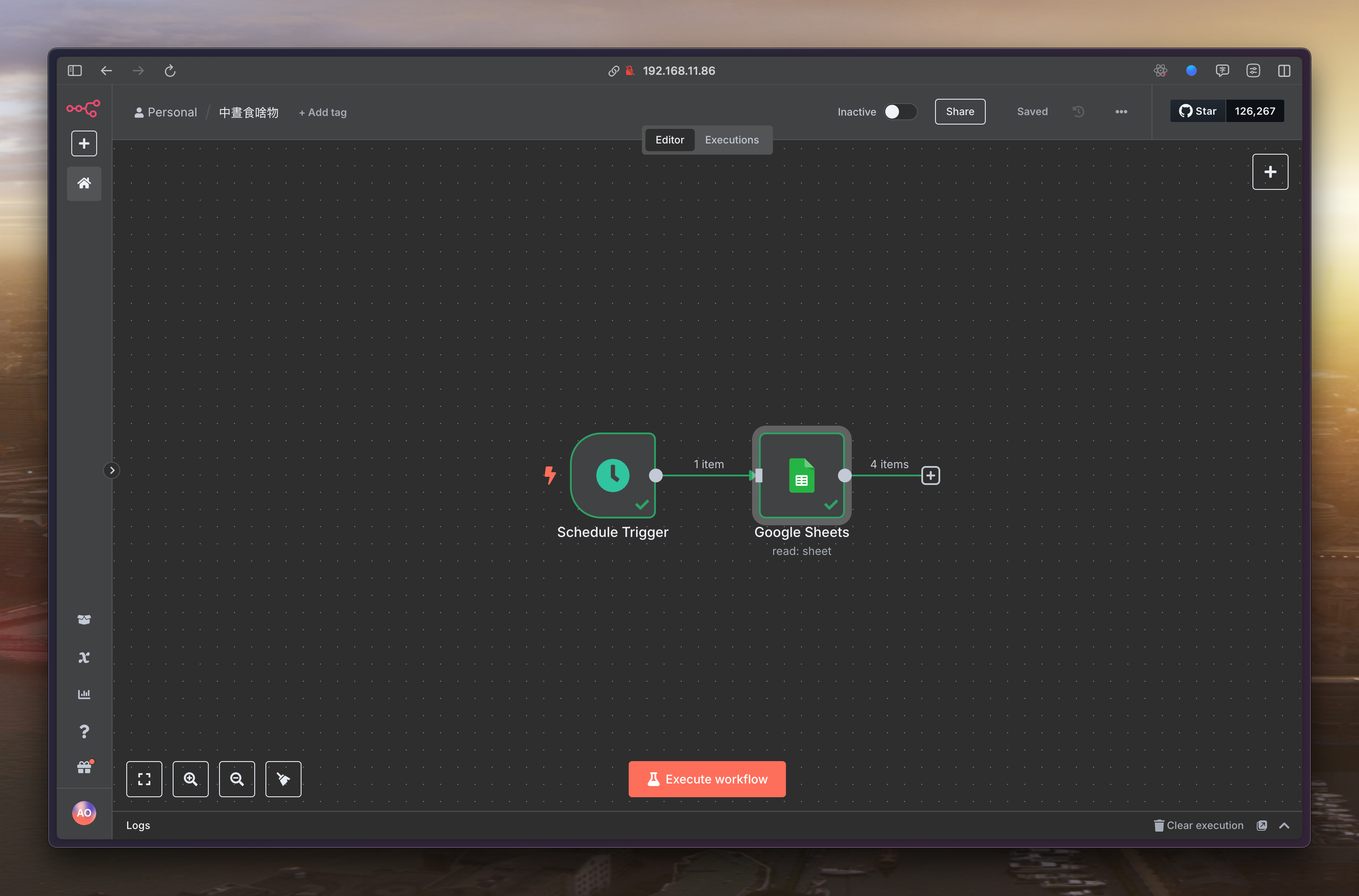Open the three-dots workflow options menu

click(x=1121, y=111)
